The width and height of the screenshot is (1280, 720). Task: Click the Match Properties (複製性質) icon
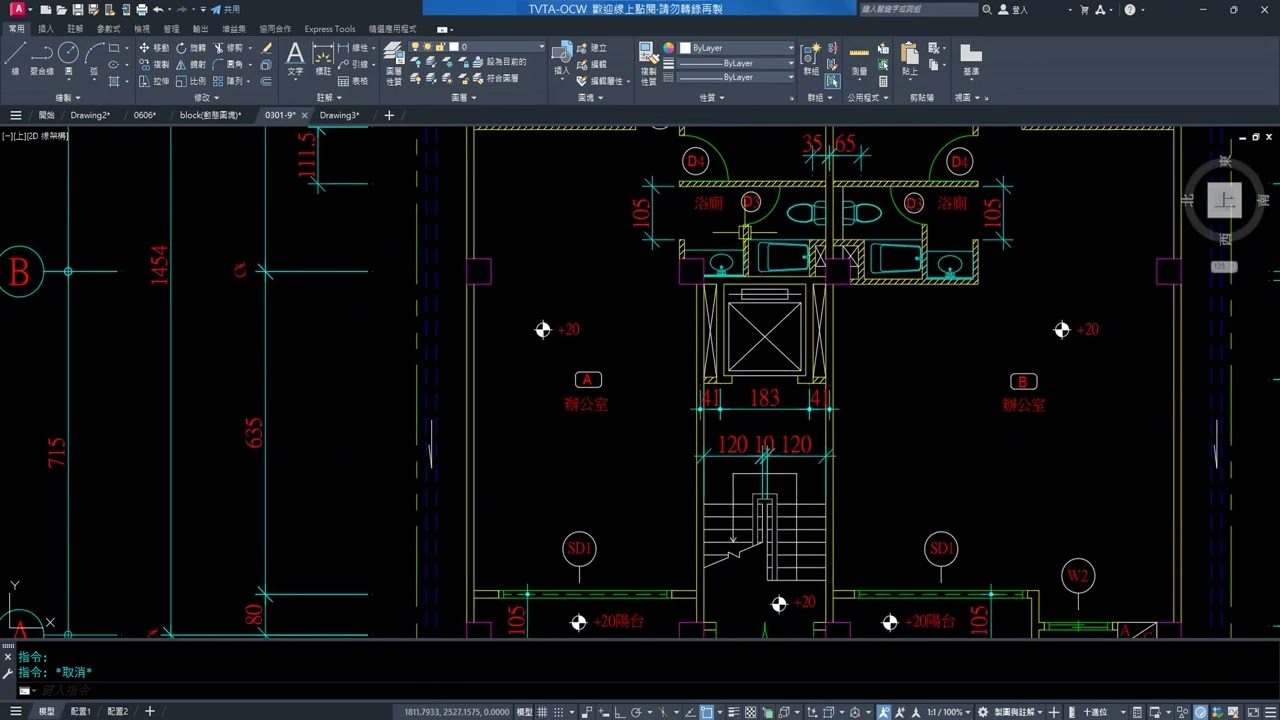pyautogui.click(x=648, y=64)
